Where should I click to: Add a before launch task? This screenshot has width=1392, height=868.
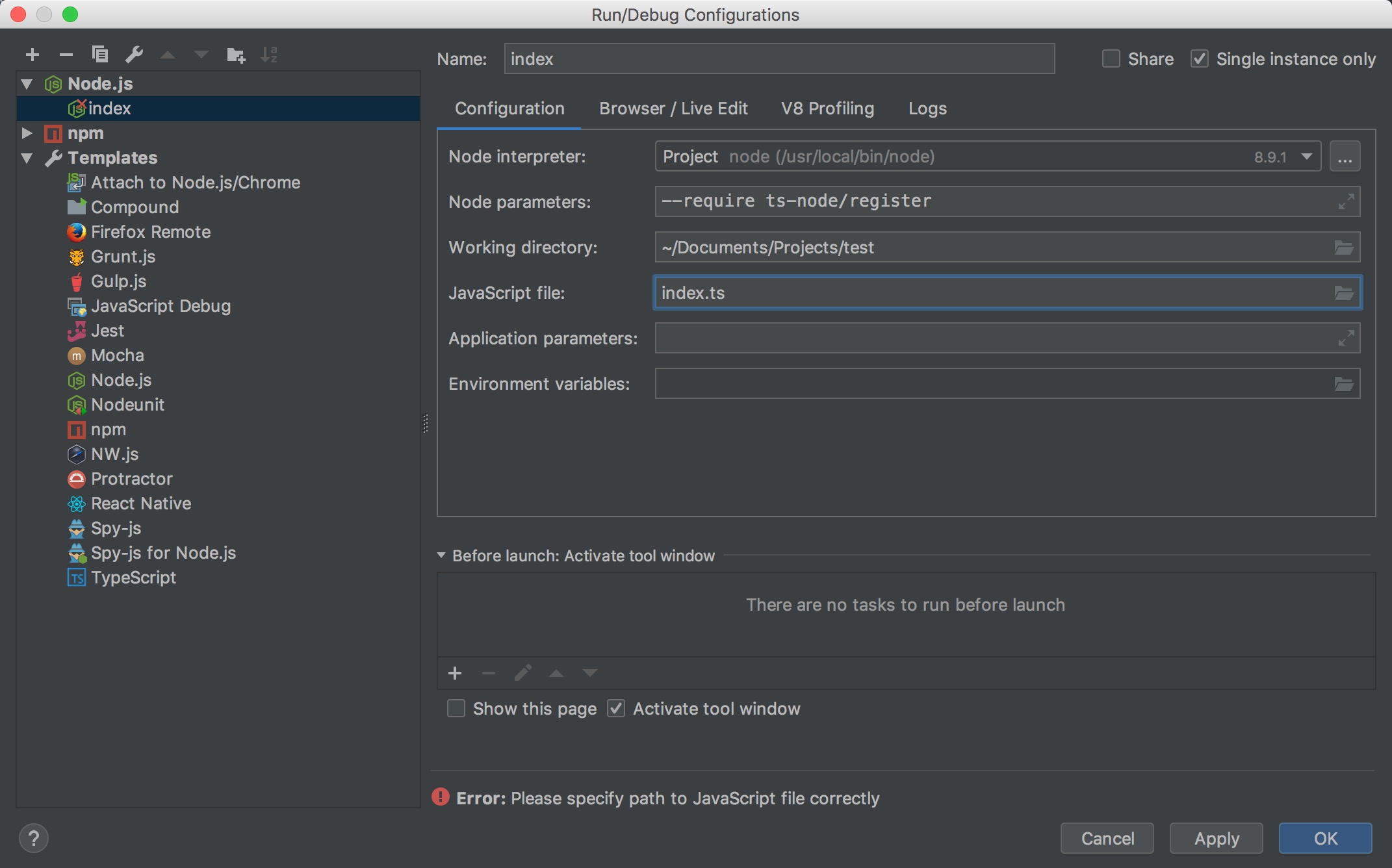(x=455, y=673)
